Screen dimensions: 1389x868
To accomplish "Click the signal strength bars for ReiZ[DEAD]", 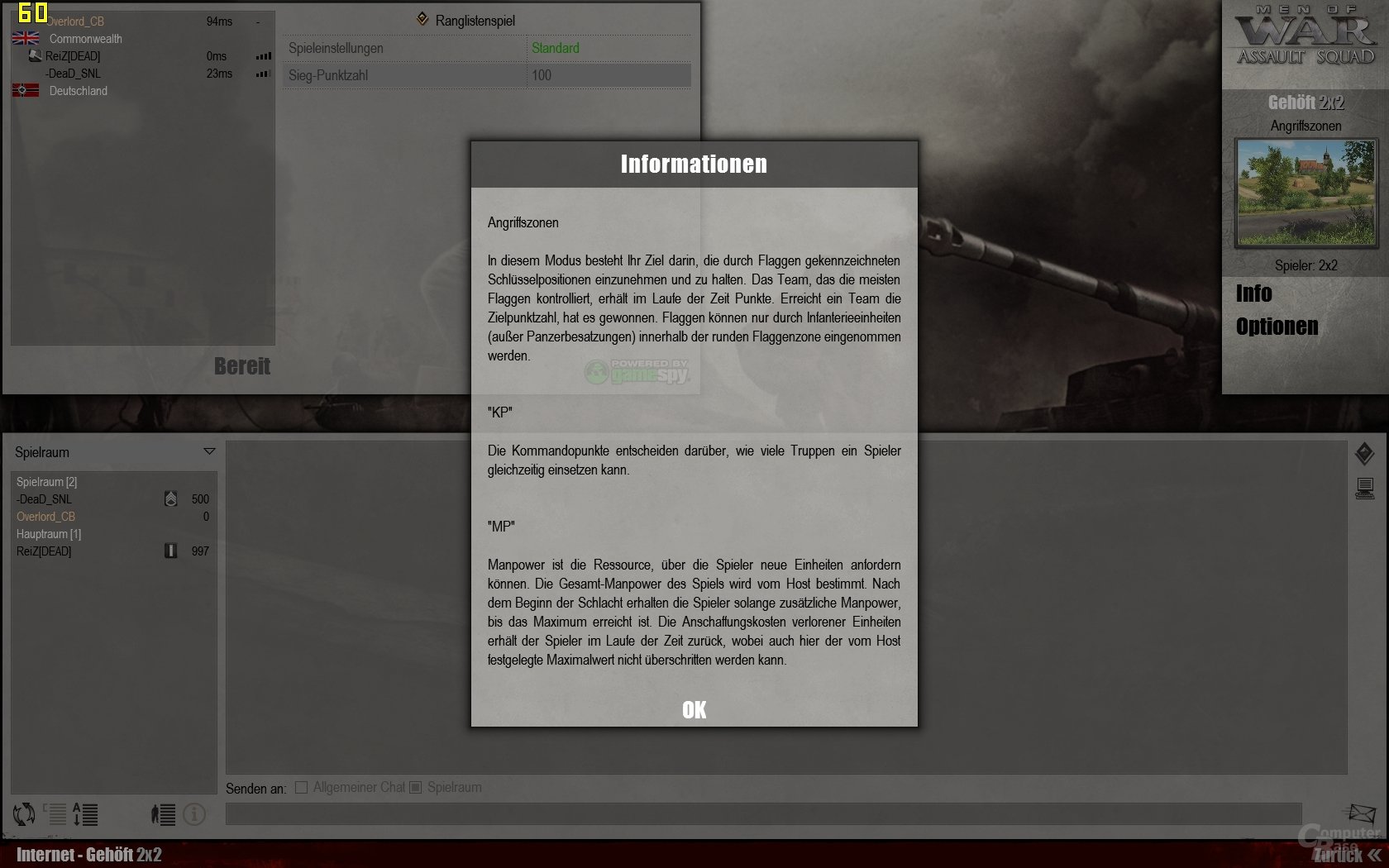I will click(x=263, y=56).
